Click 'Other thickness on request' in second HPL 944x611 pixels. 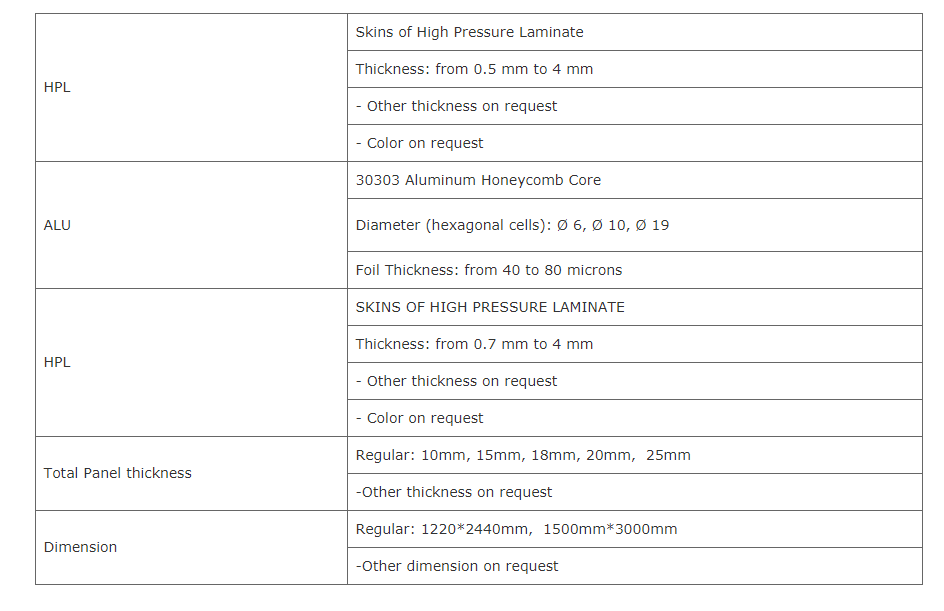(x=635, y=381)
